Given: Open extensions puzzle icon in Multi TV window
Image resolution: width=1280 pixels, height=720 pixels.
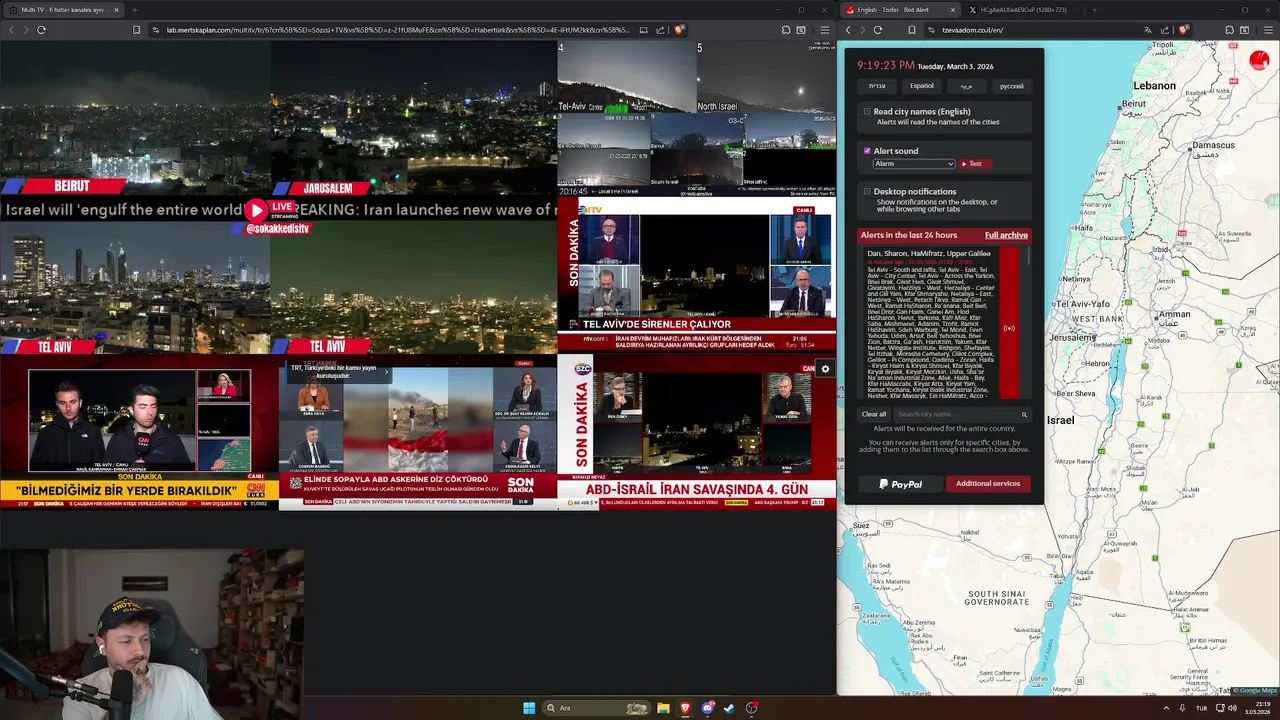Looking at the screenshot, I should [x=786, y=30].
